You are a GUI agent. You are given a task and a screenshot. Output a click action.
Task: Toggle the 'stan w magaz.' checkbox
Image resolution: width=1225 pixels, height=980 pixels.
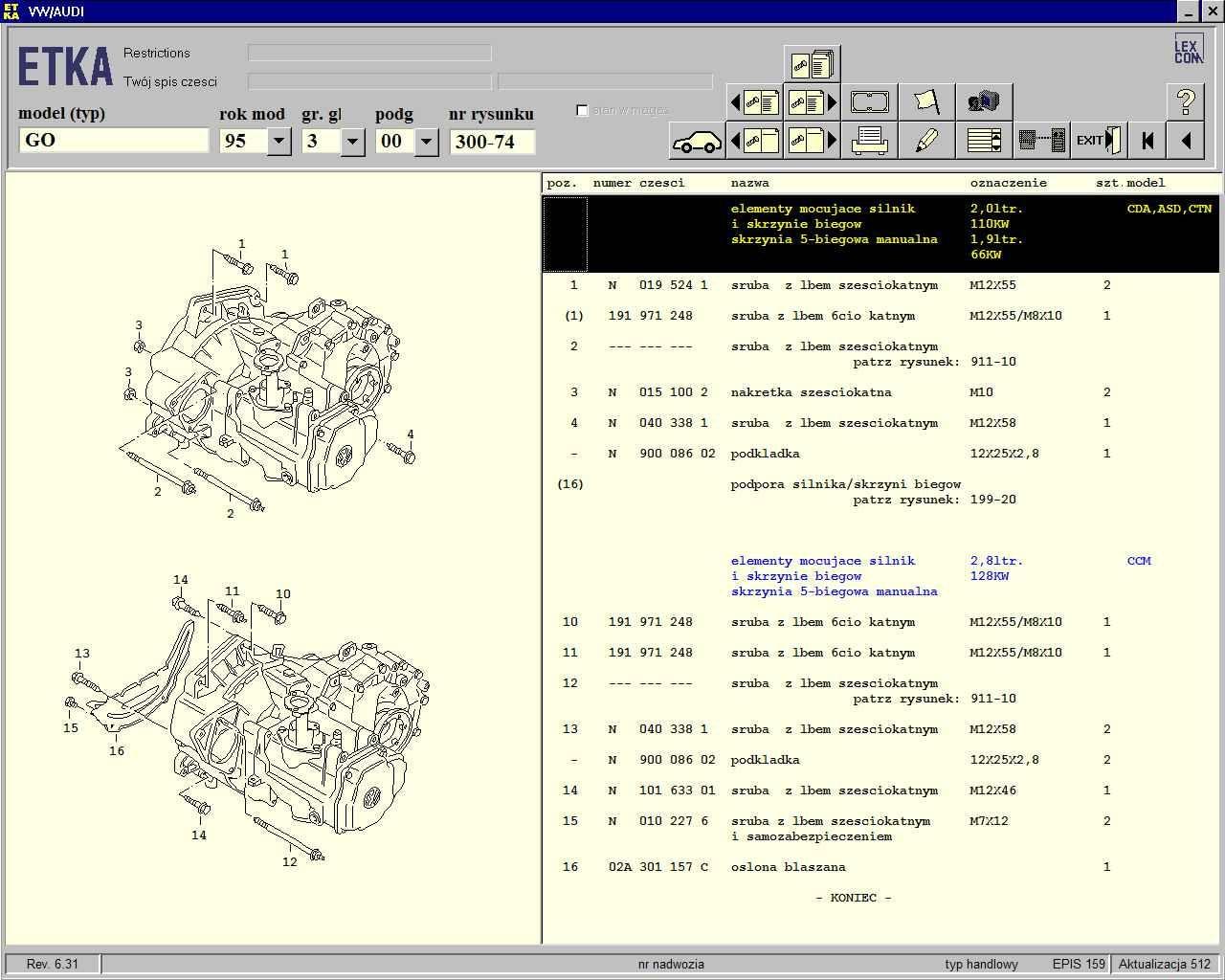click(582, 110)
